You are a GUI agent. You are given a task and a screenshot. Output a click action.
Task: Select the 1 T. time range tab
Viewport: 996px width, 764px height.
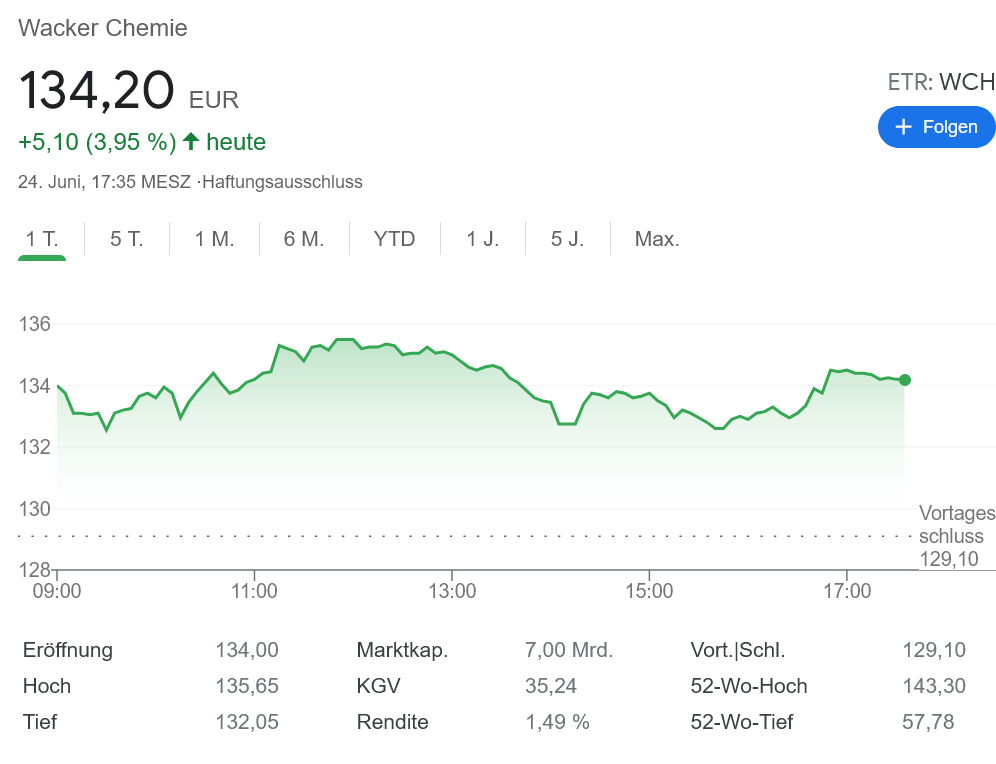tap(42, 239)
